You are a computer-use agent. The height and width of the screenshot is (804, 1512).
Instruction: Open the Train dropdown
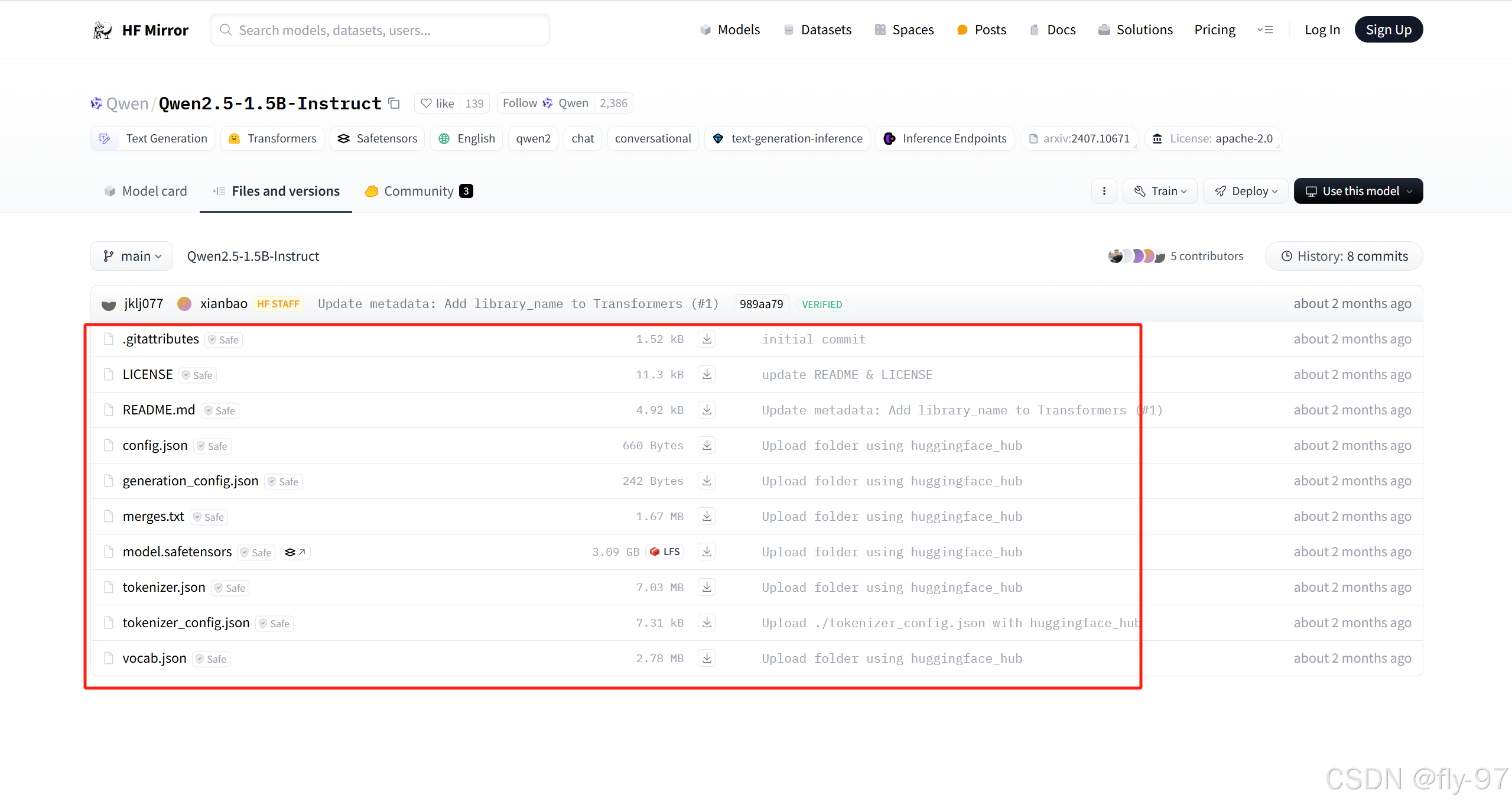coord(1160,191)
